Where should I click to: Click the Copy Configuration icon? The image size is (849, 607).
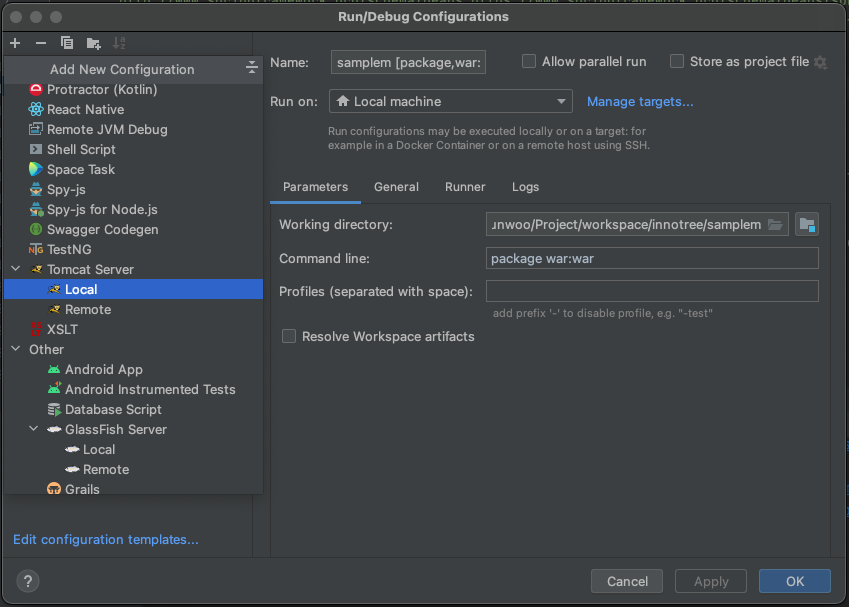(67, 43)
